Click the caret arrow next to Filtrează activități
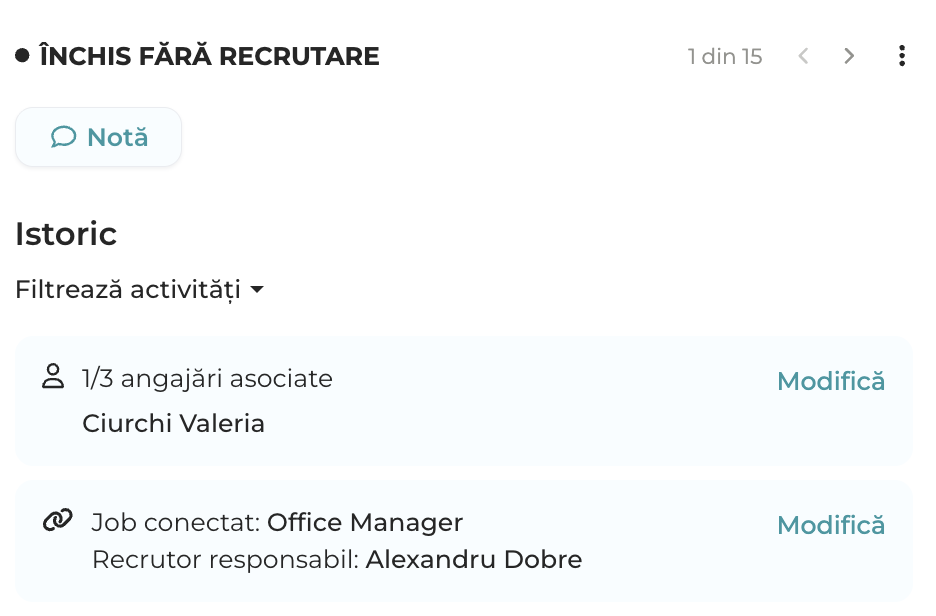 (257, 289)
